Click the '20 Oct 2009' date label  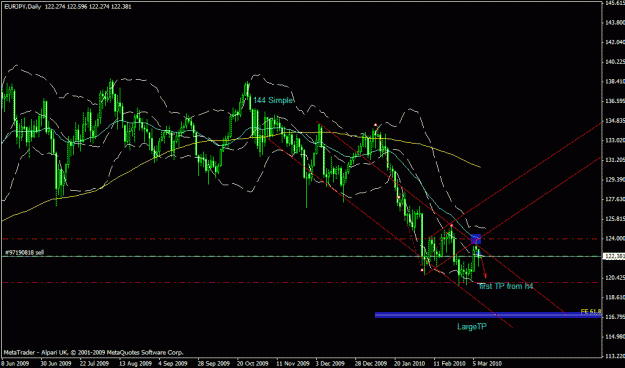tap(252, 364)
